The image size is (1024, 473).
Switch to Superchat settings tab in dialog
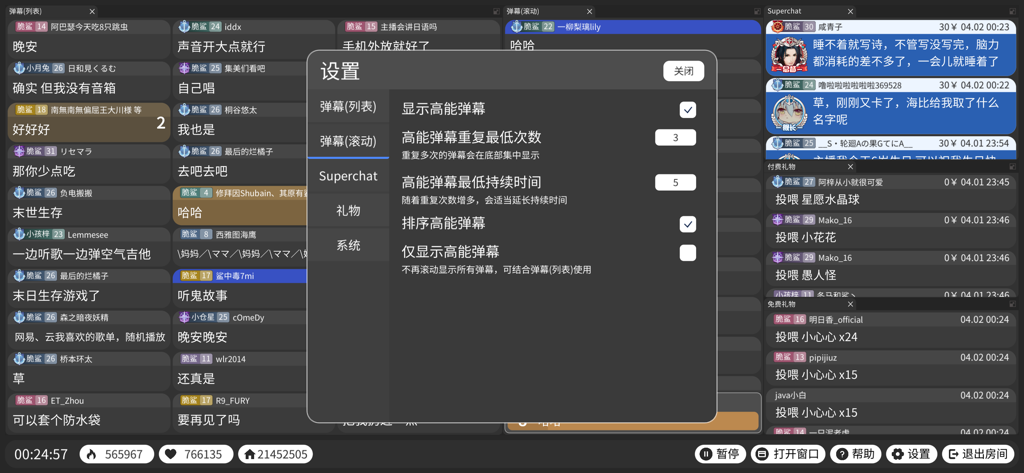pyautogui.click(x=348, y=176)
